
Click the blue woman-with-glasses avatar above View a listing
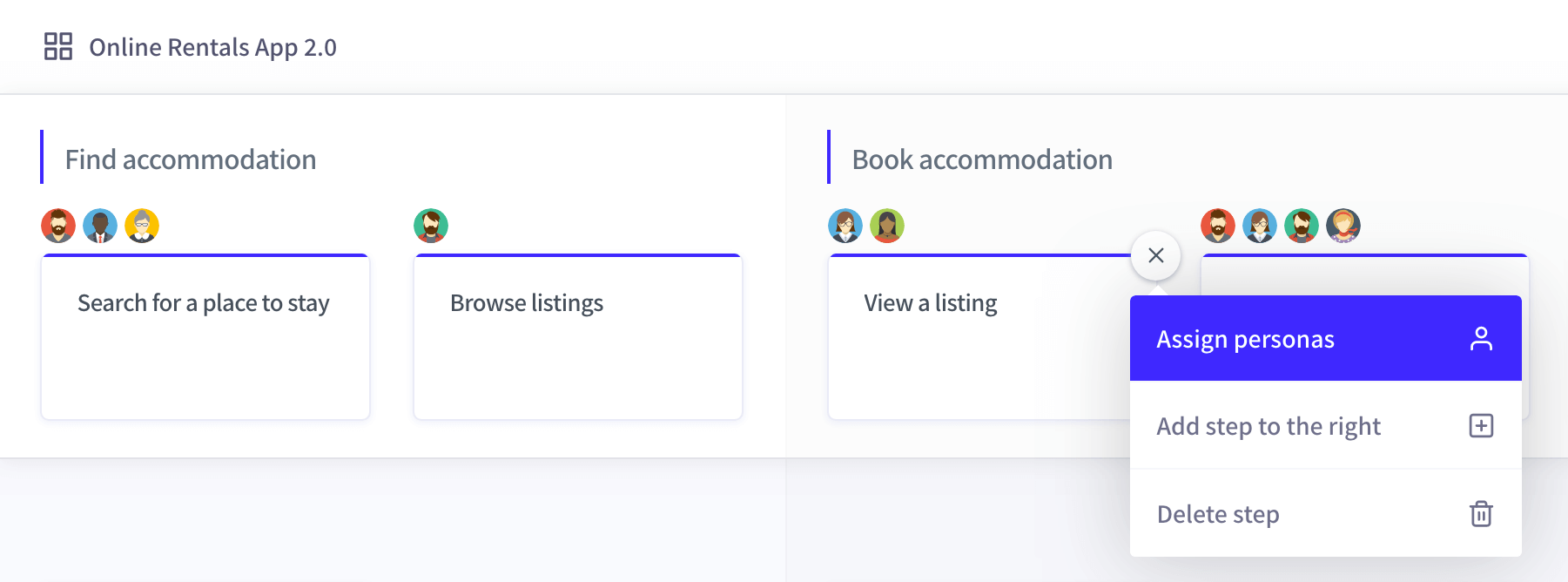pos(845,226)
